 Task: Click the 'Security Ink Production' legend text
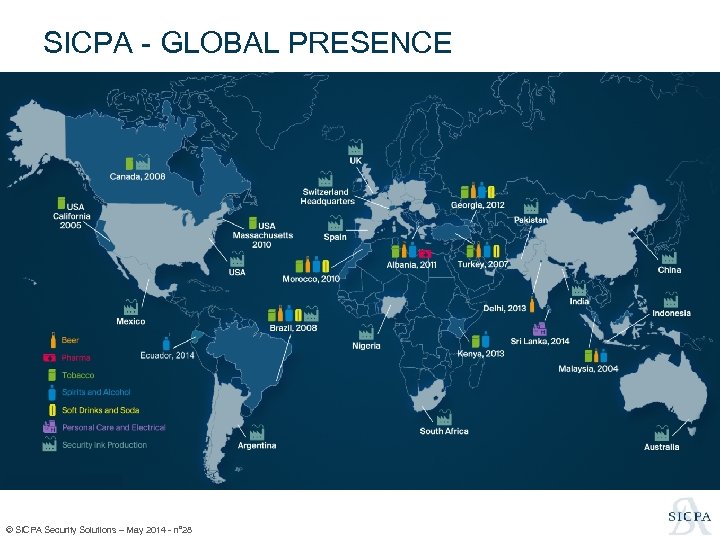tap(105, 445)
